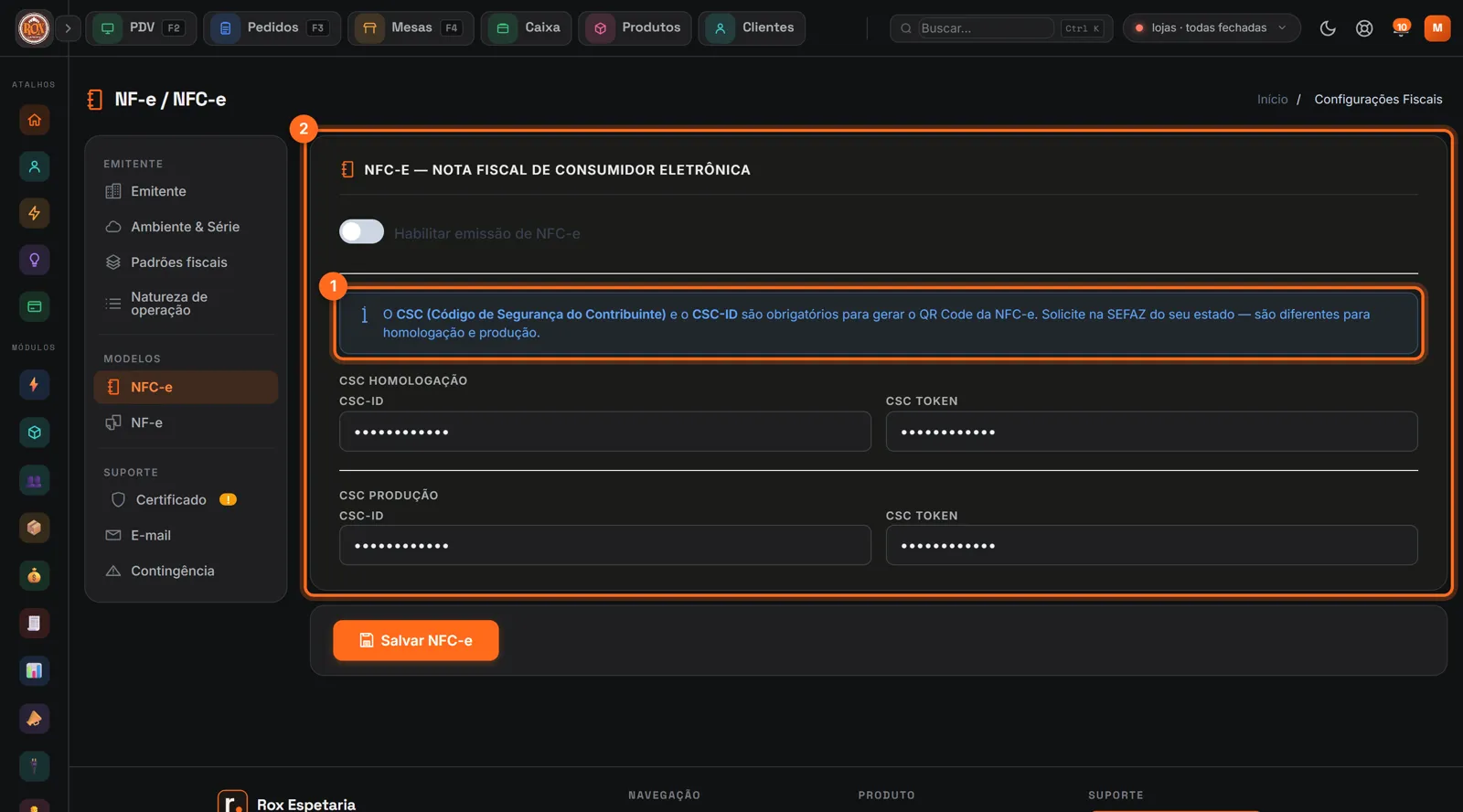Open the bar chart module icon

click(35, 670)
